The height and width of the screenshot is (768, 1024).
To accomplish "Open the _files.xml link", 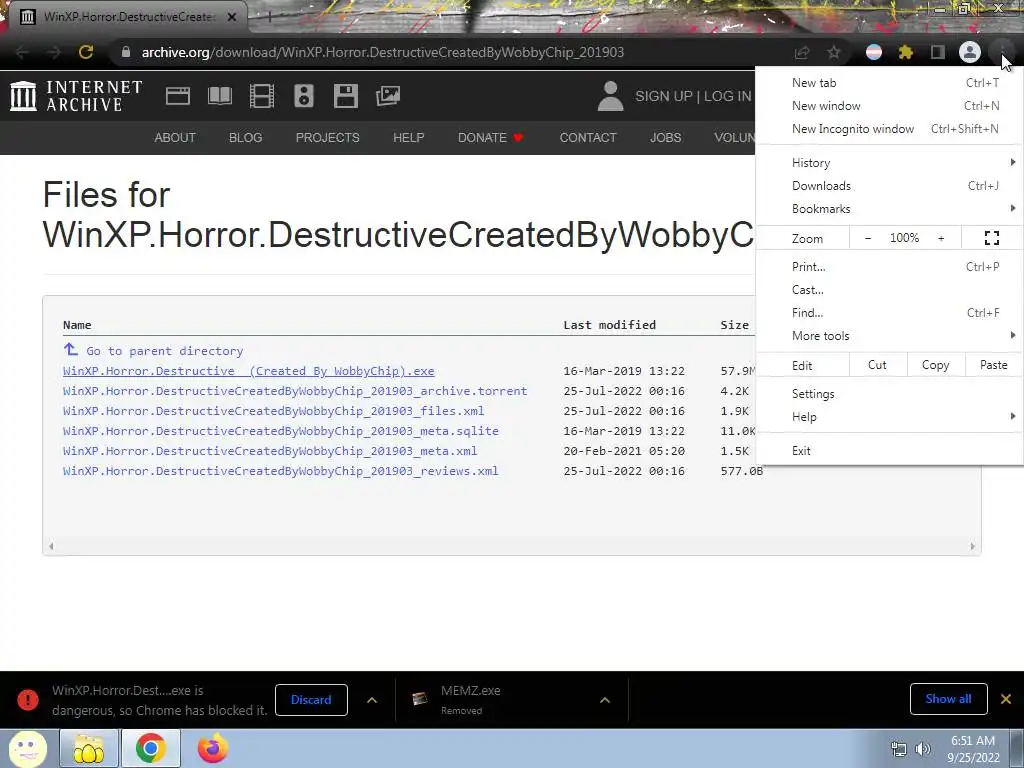I will tap(274, 411).
